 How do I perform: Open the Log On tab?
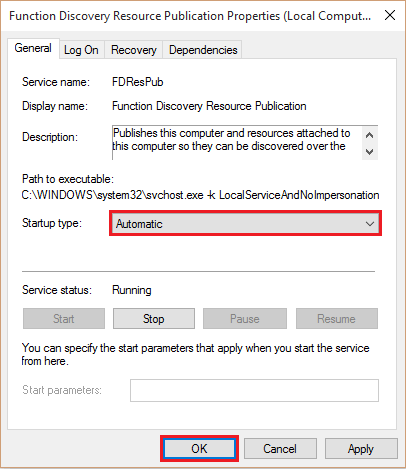pos(81,50)
